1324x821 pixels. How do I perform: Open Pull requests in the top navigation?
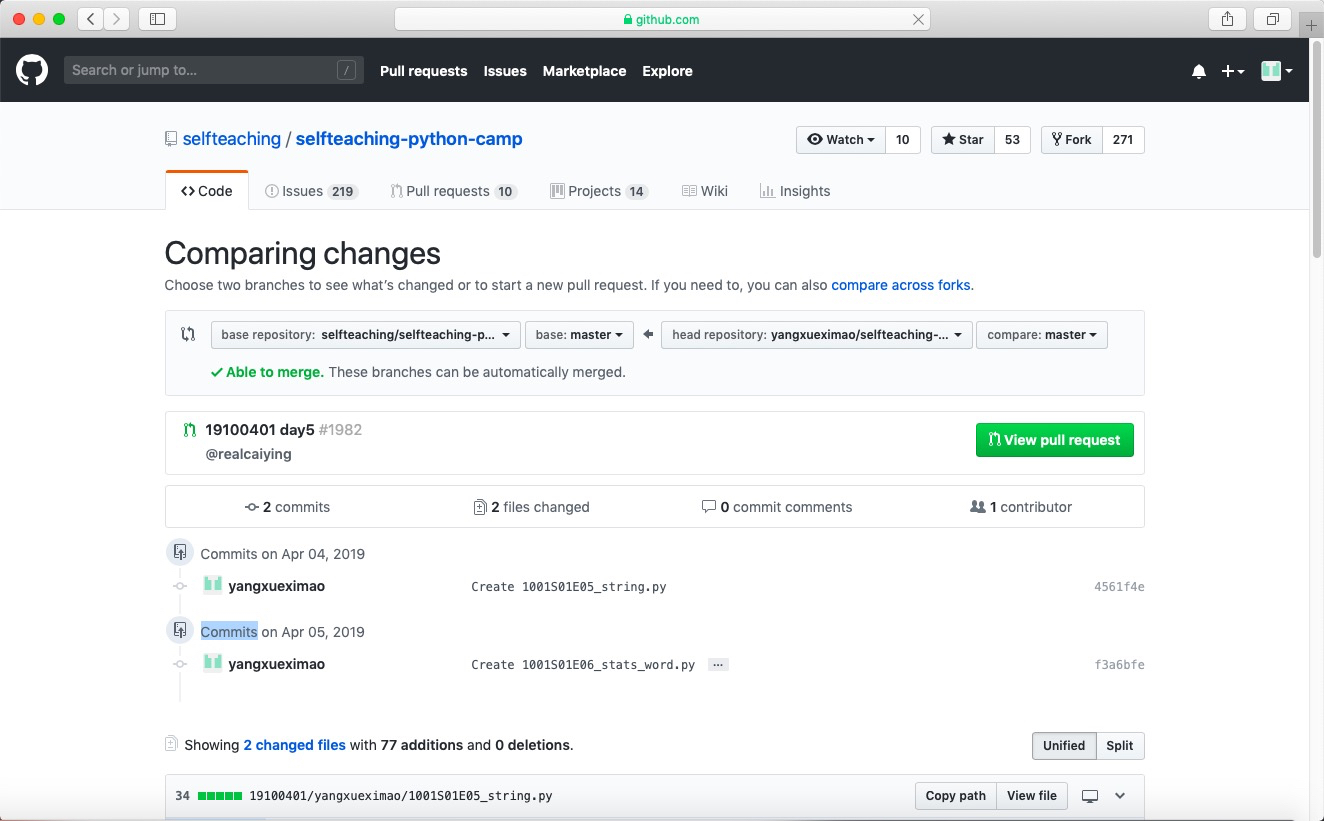click(x=424, y=71)
